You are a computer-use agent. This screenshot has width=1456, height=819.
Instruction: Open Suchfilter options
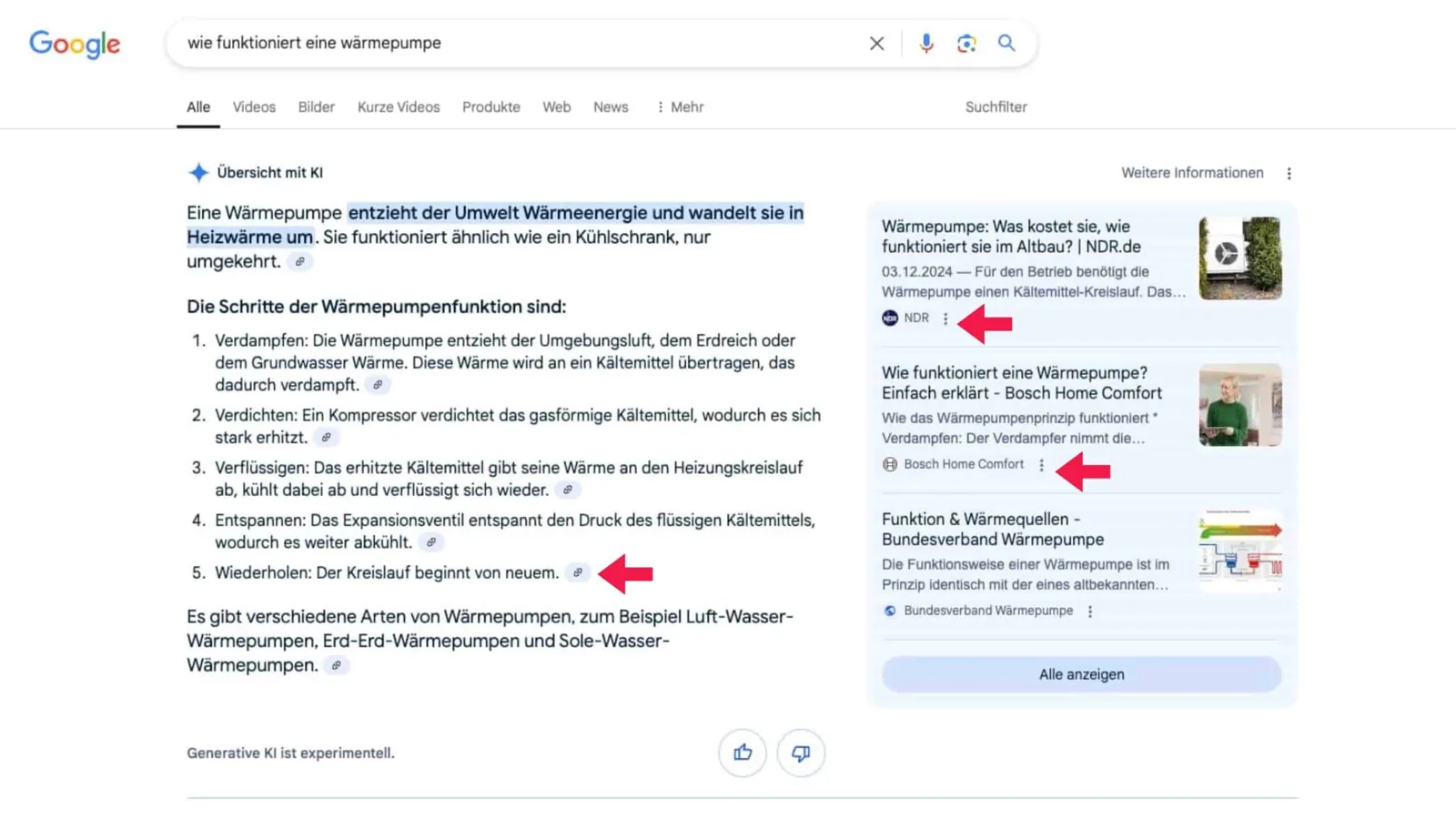996,106
